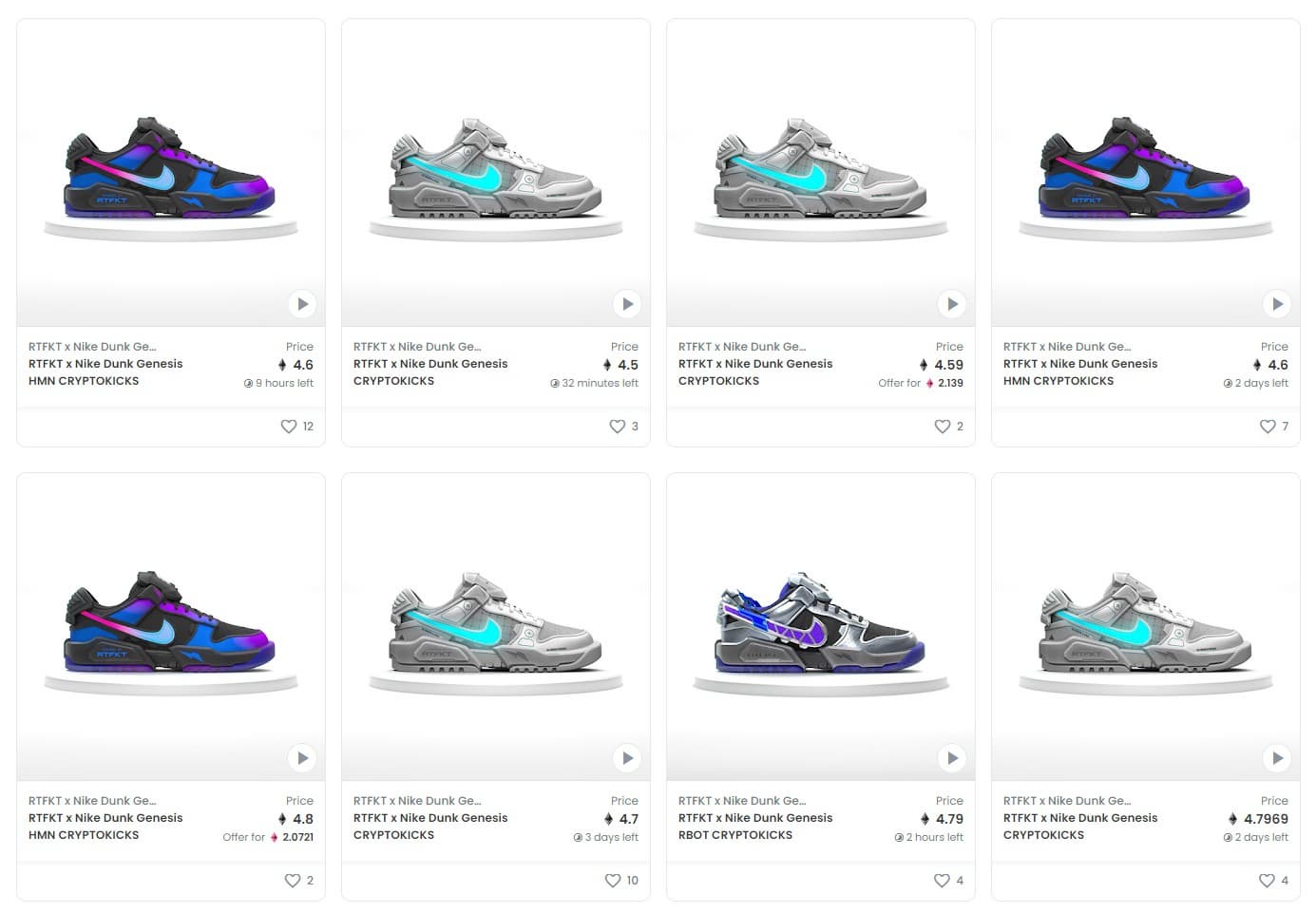1316x913 pixels.
Task: Open the RBOT CRYPTOKICKS title link
Action: (x=734, y=835)
